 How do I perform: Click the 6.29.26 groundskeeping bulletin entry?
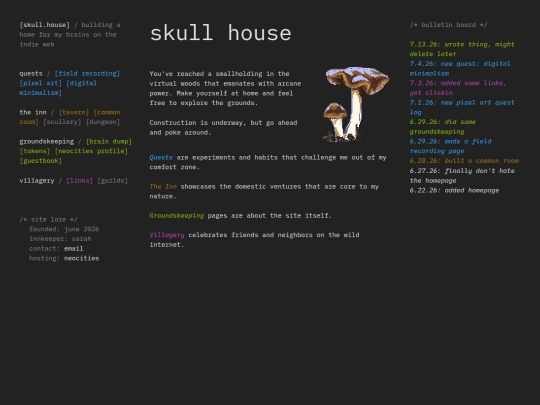tap(443, 127)
